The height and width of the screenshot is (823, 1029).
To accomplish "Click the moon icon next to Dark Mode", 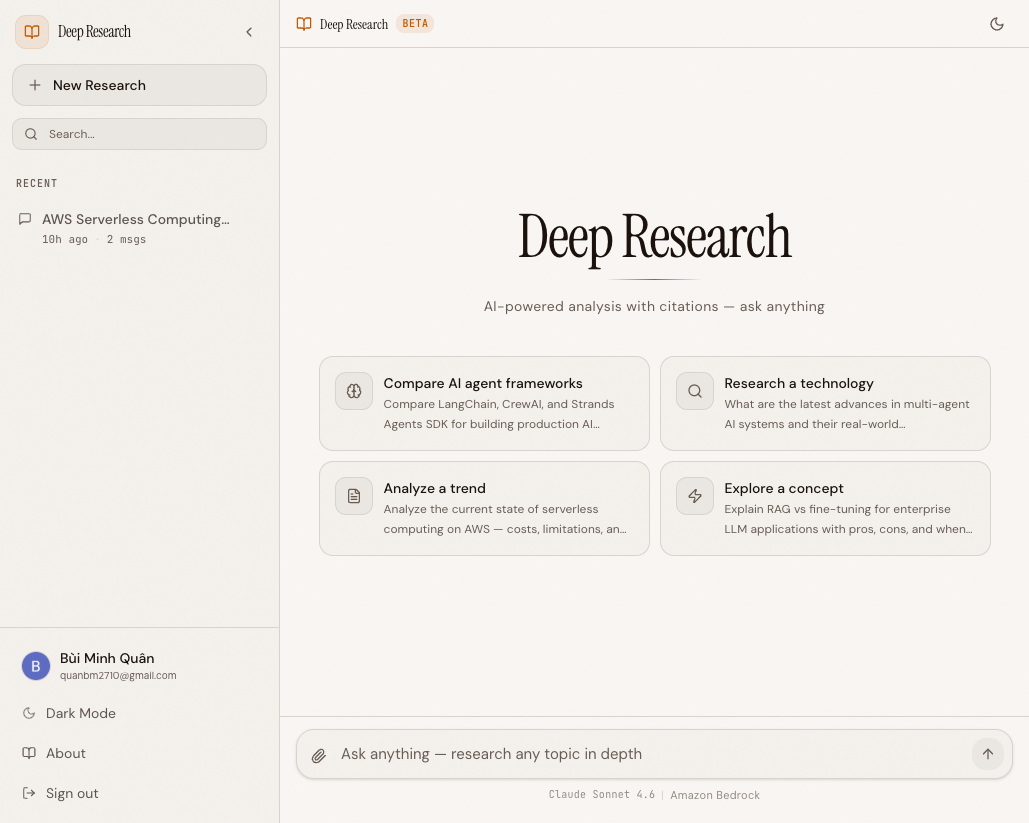I will (29, 713).
